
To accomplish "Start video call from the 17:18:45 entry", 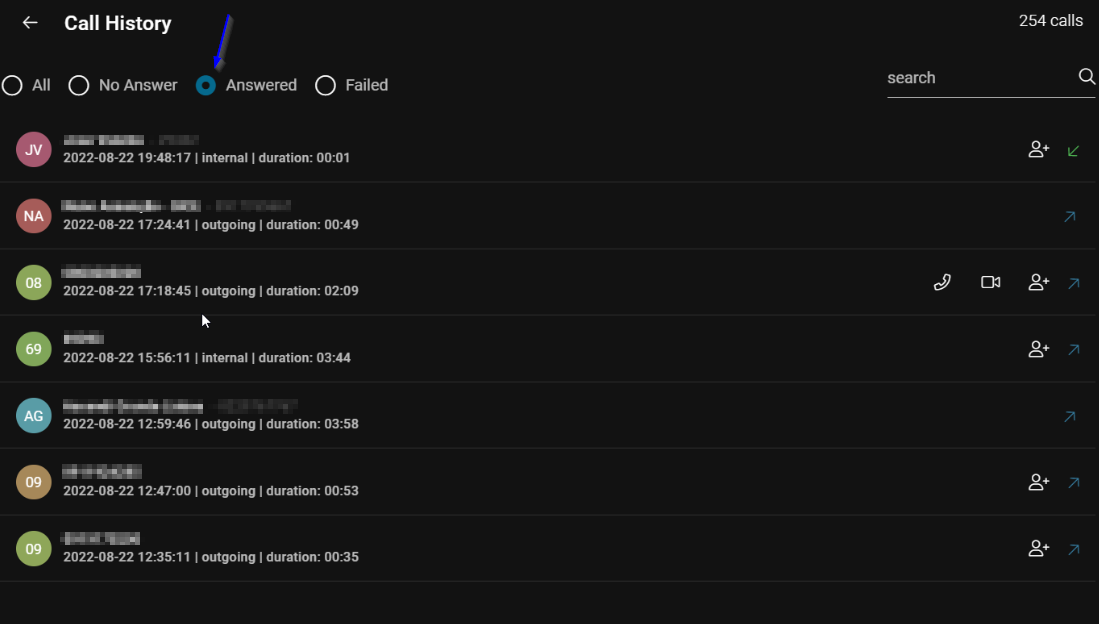I will tap(990, 282).
